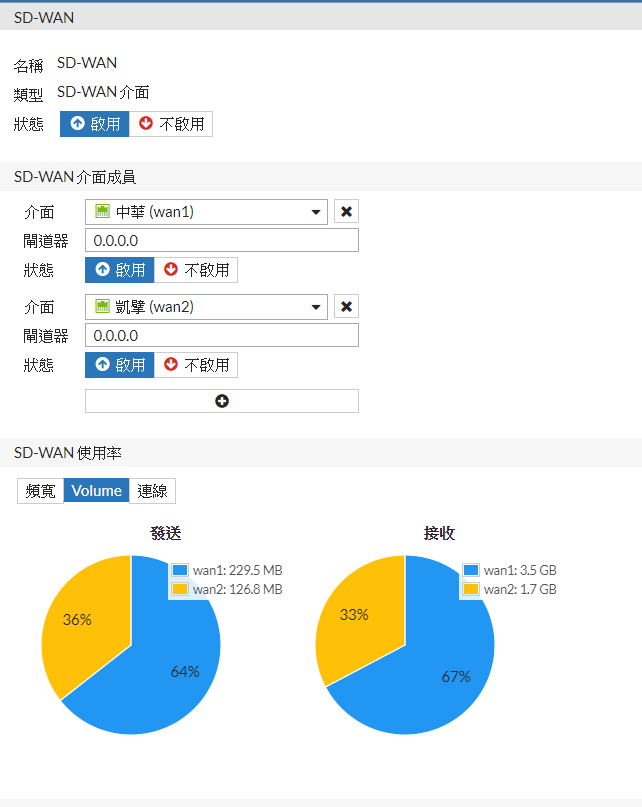Open the 凱擘 (wan2) interface dropdown
The height and width of the screenshot is (807, 642).
click(x=206, y=307)
